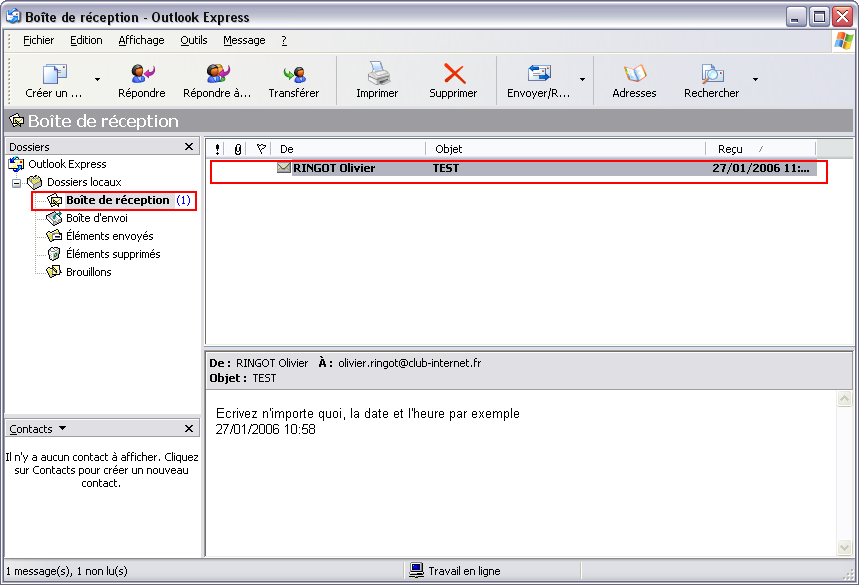Screen dimensions: 859x585
Task: Click the Travail en ligne status indicator
Action: [455, 571]
